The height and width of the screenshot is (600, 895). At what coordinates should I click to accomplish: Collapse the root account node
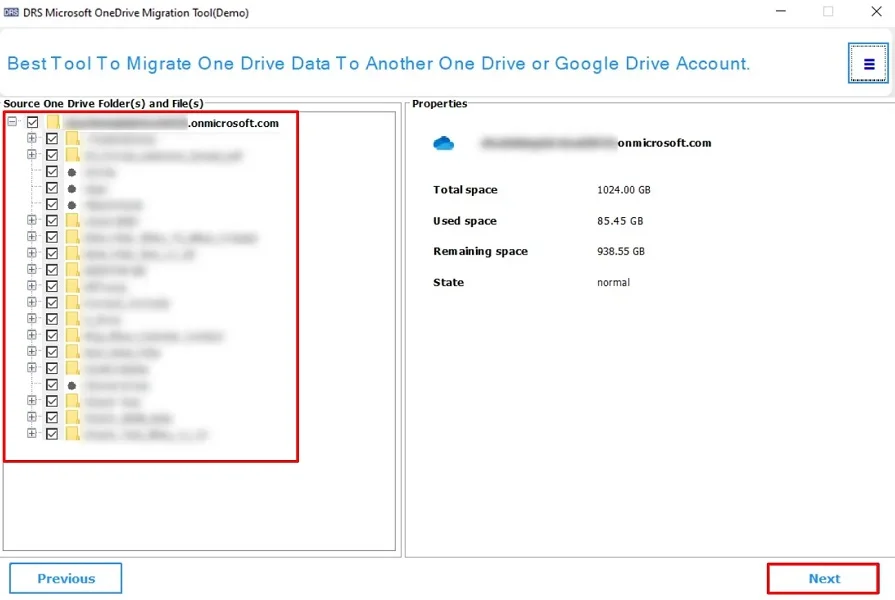tap(12, 122)
